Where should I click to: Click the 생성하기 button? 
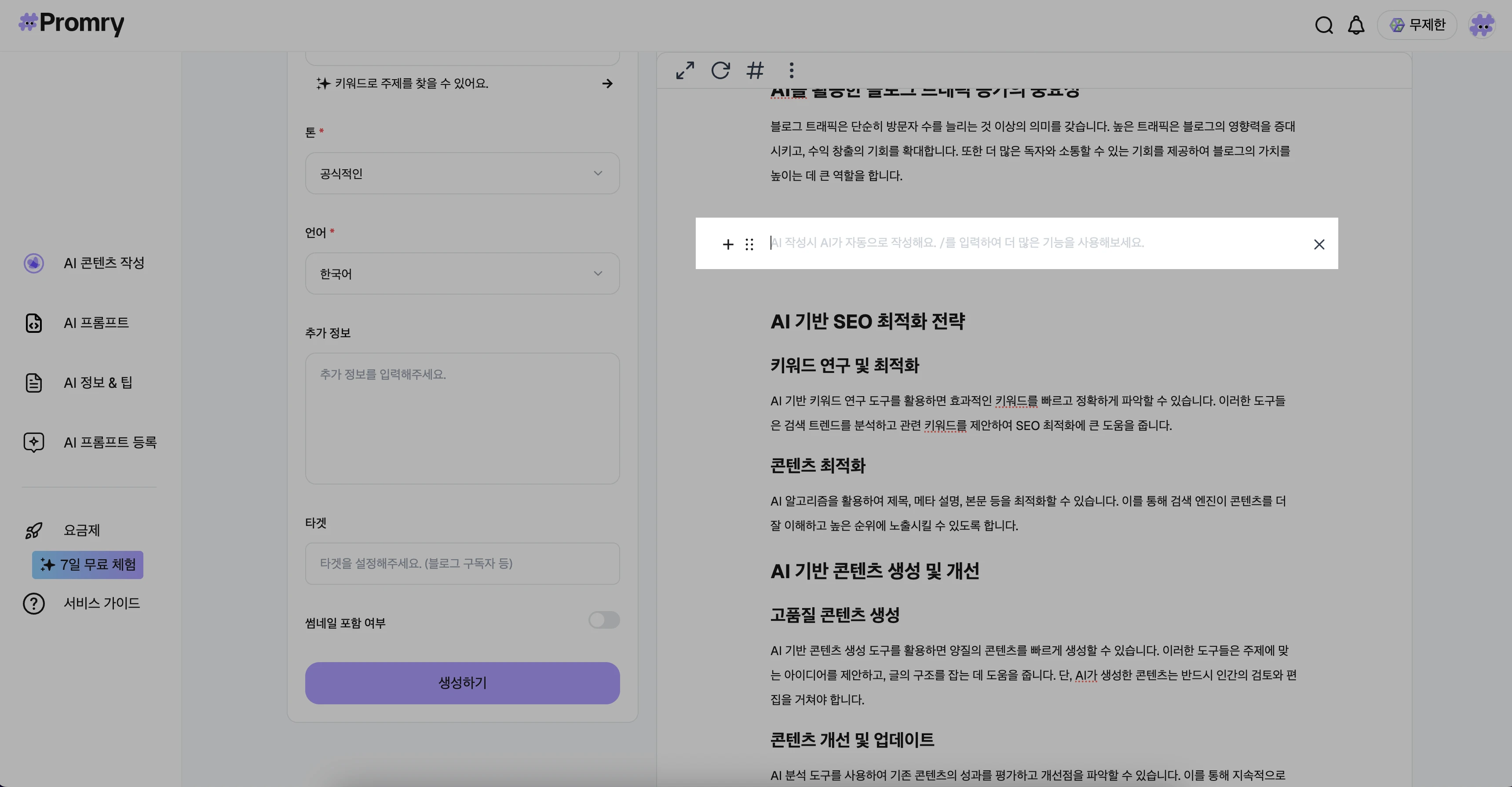point(463,683)
